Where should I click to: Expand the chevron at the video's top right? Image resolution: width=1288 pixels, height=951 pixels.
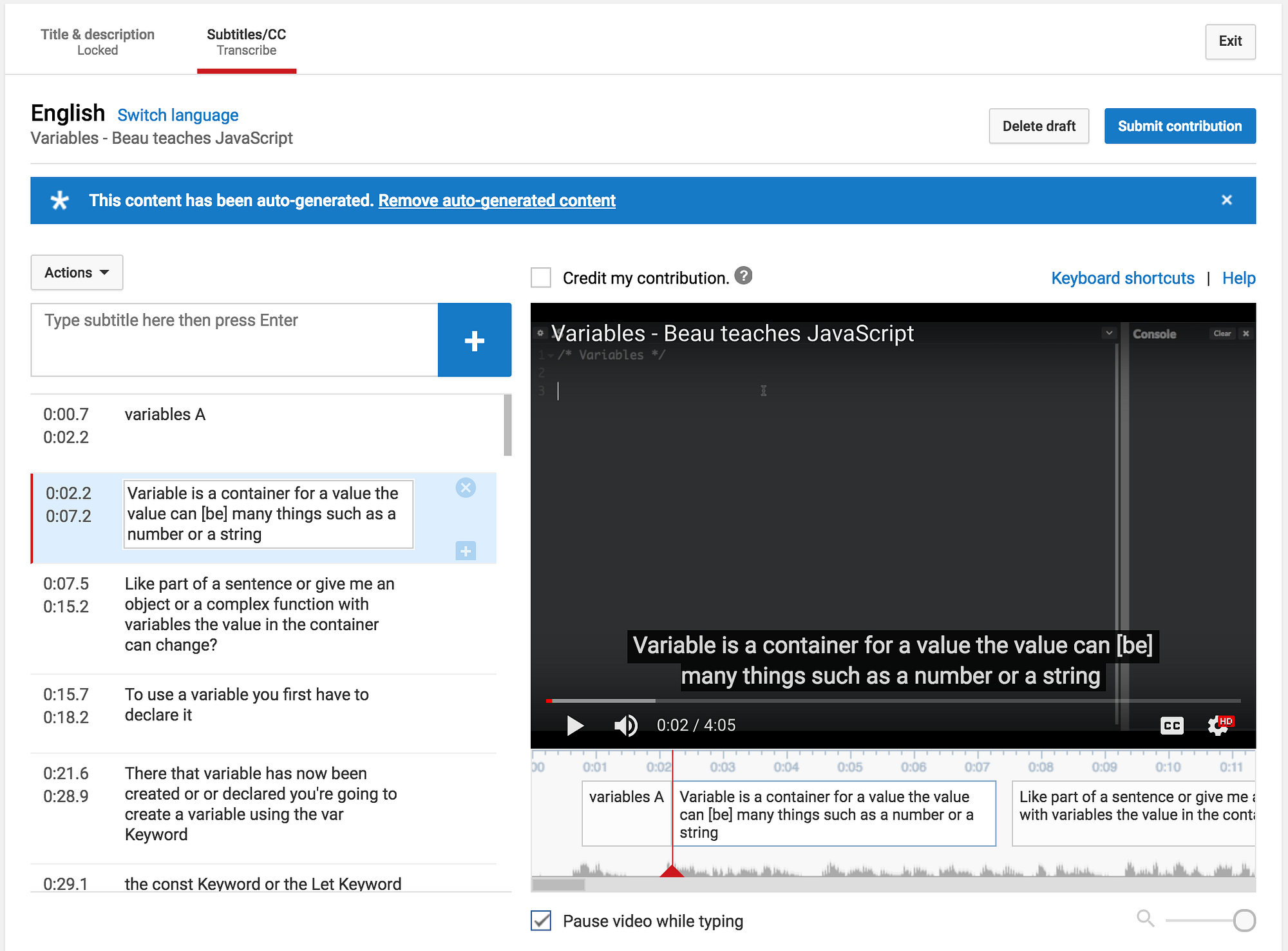click(1109, 332)
